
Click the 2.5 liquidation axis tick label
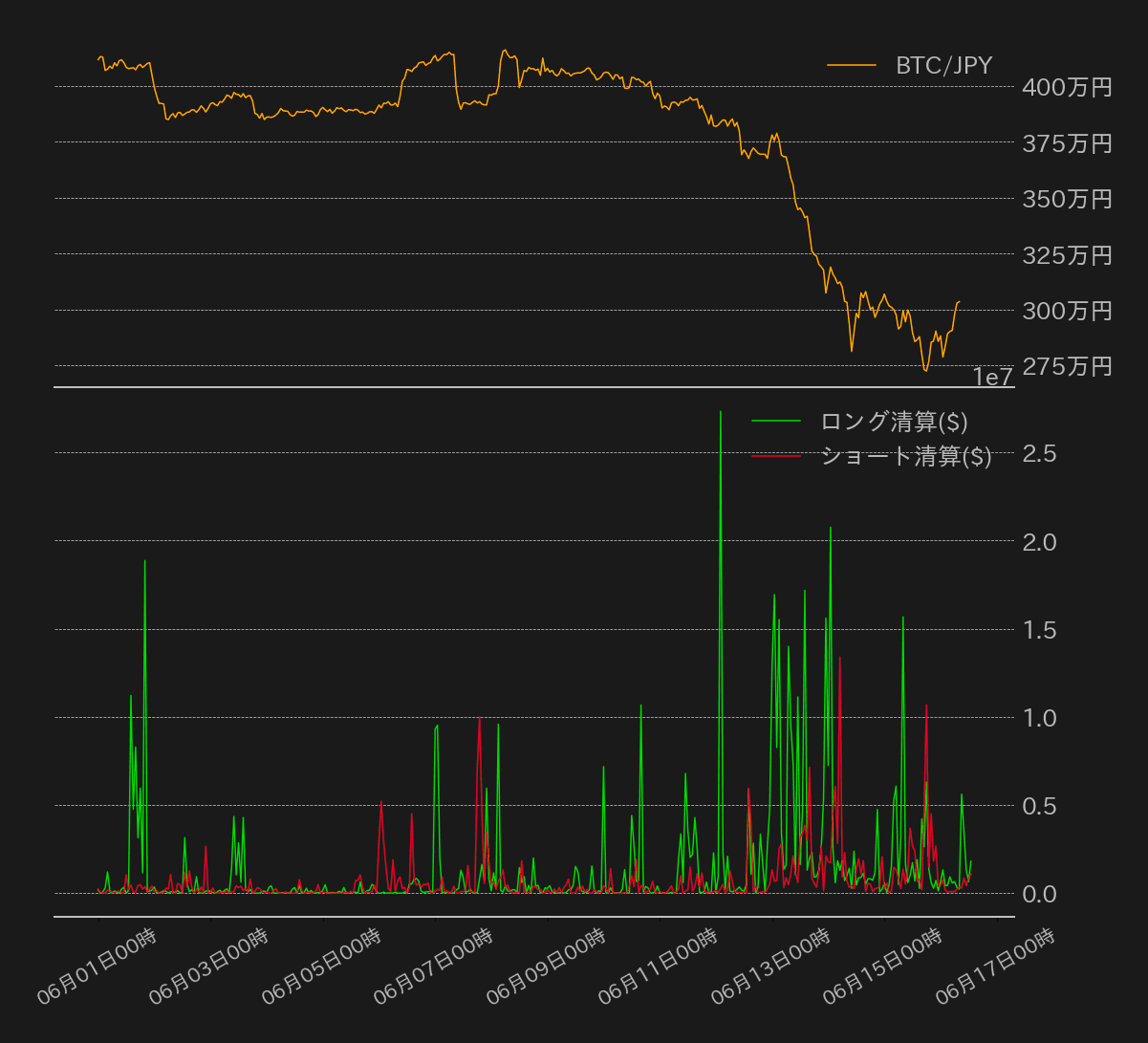coord(1039,453)
